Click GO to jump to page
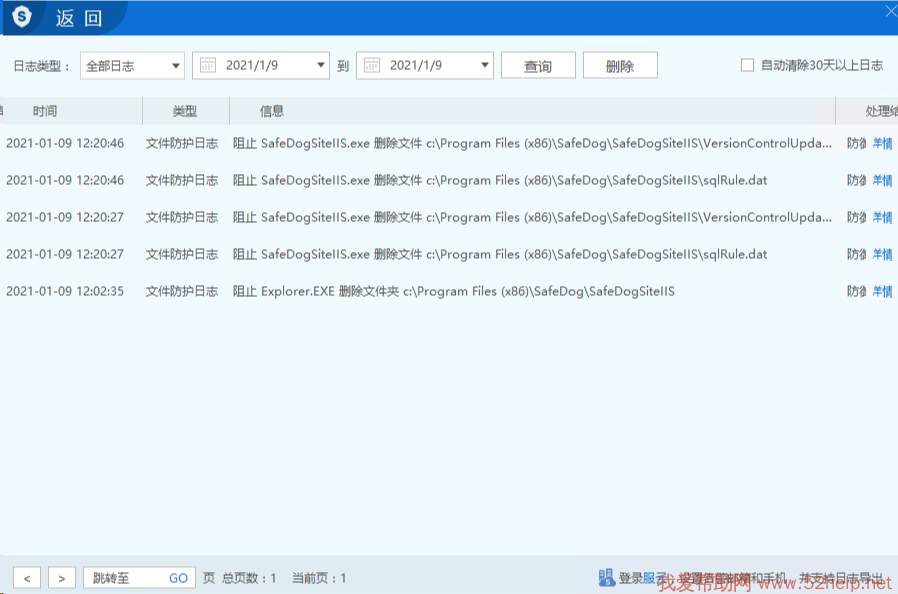This screenshot has width=898, height=594. tap(178, 578)
